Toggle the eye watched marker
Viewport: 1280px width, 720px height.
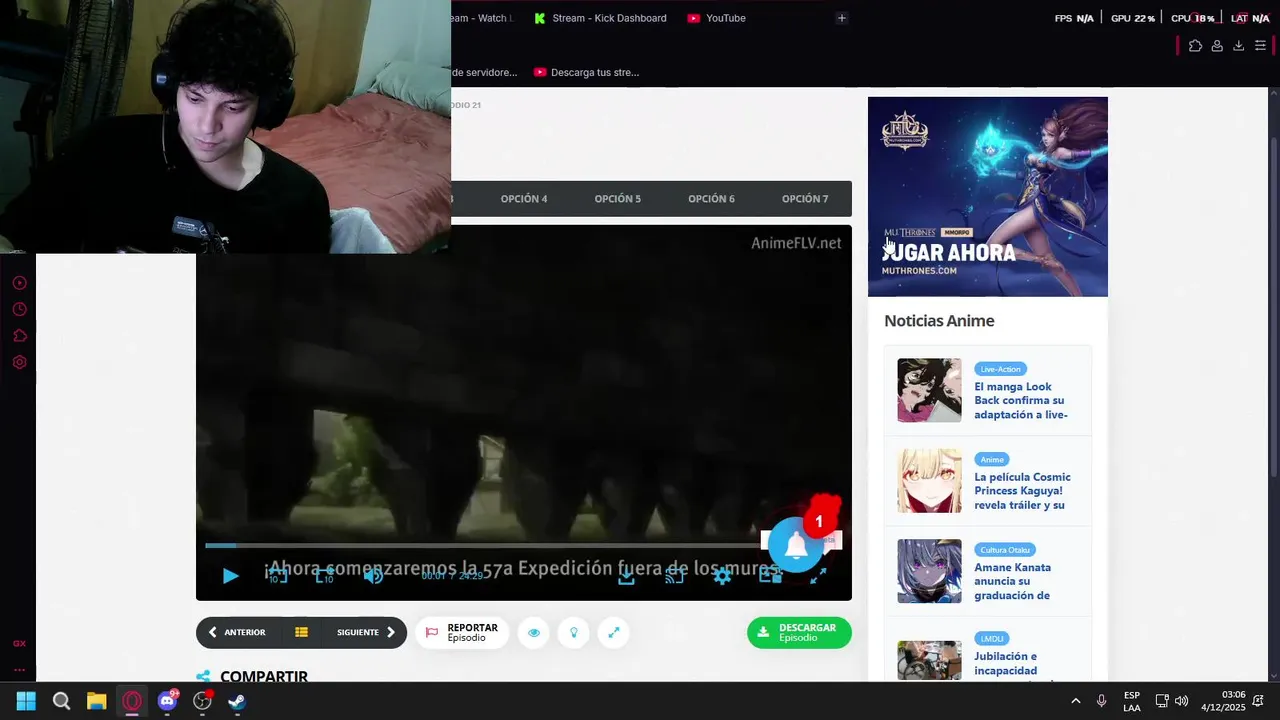tap(534, 632)
